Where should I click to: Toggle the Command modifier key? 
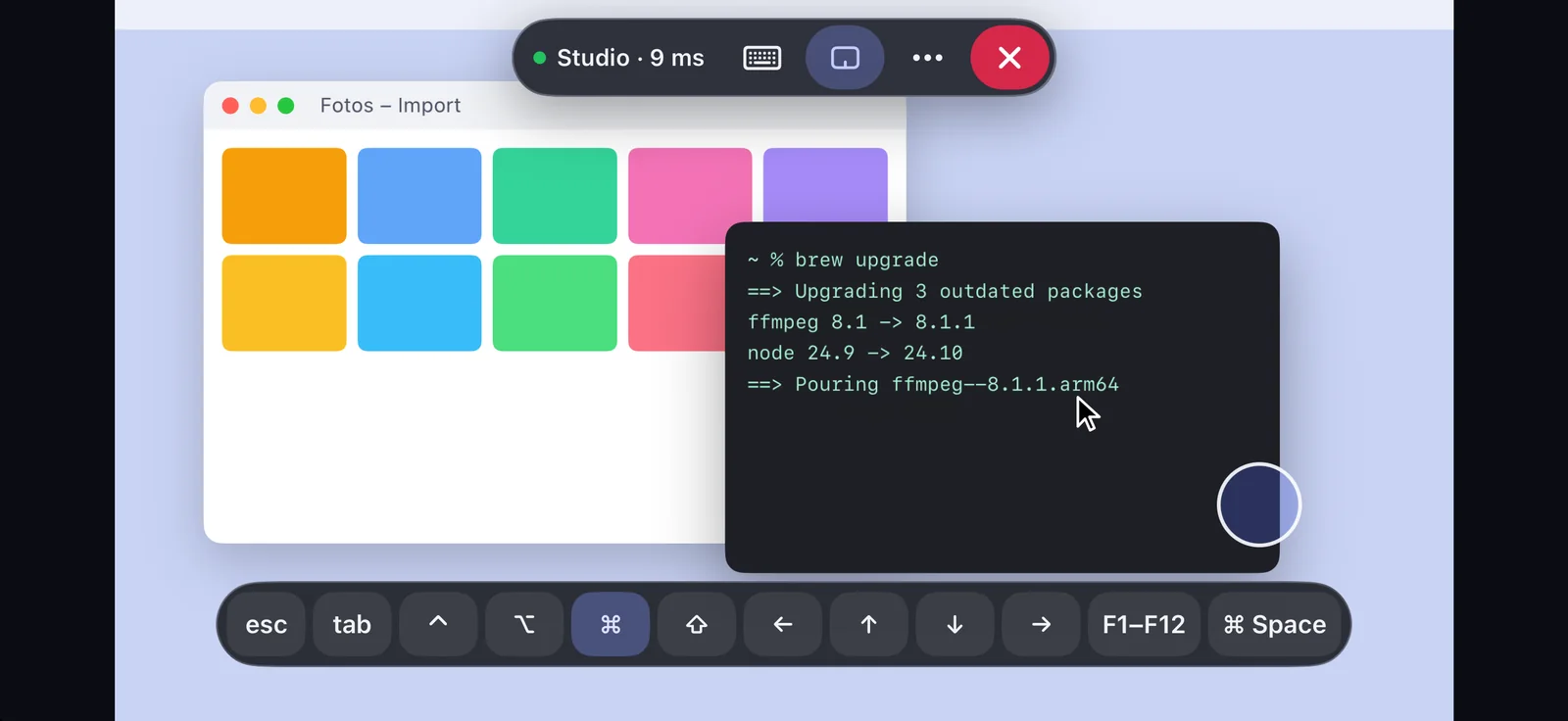point(611,624)
